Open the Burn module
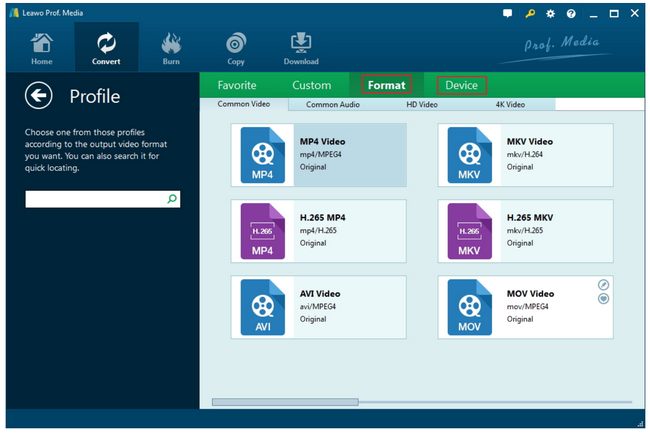The width and height of the screenshot is (650, 436). [x=172, y=47]
